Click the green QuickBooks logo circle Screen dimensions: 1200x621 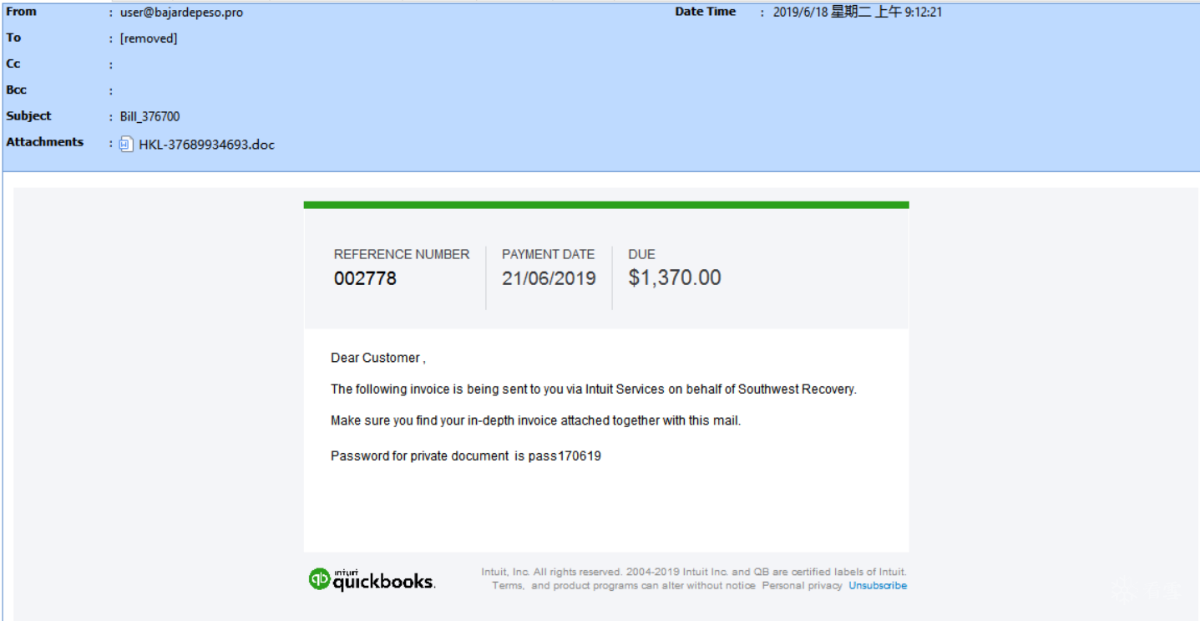pyautogui.click(x=319, y=579)
